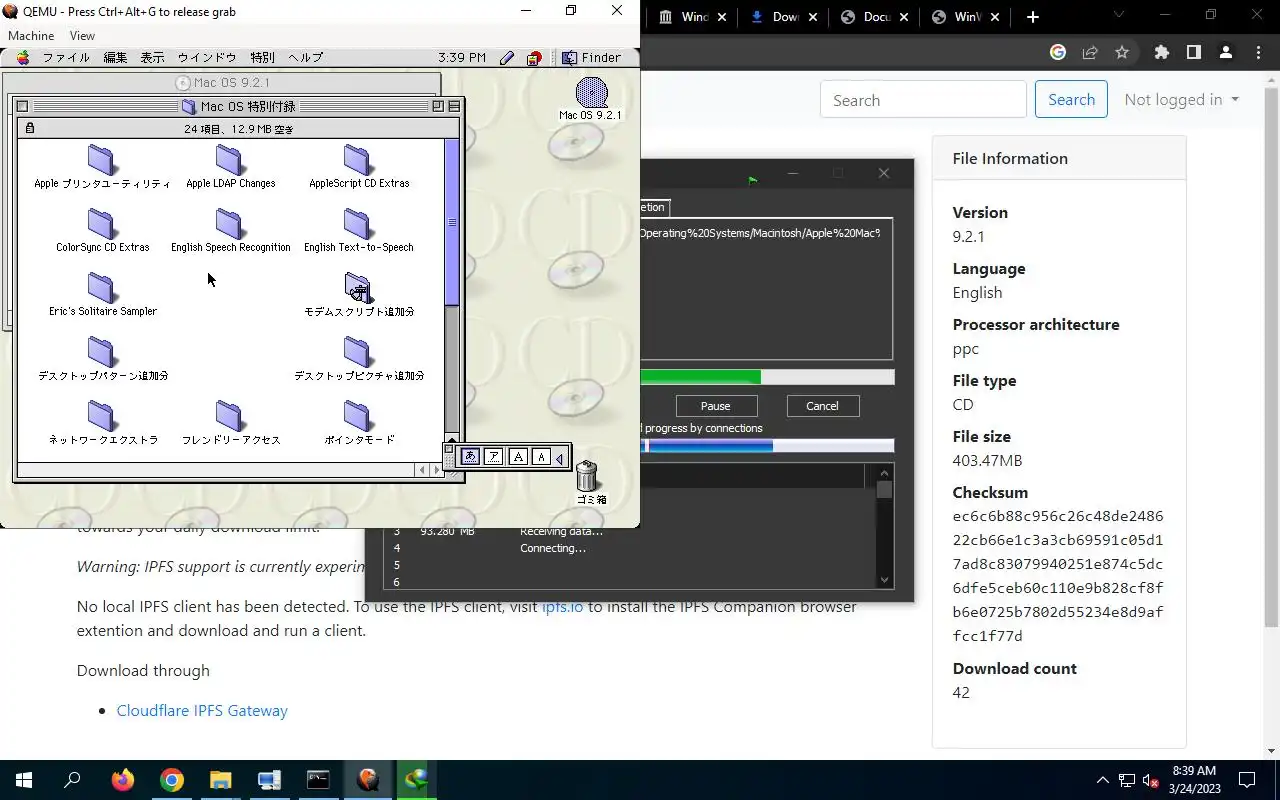Switch to the WinW browser tab
The width and height of the screenshot is (1280, 800).
966,17
